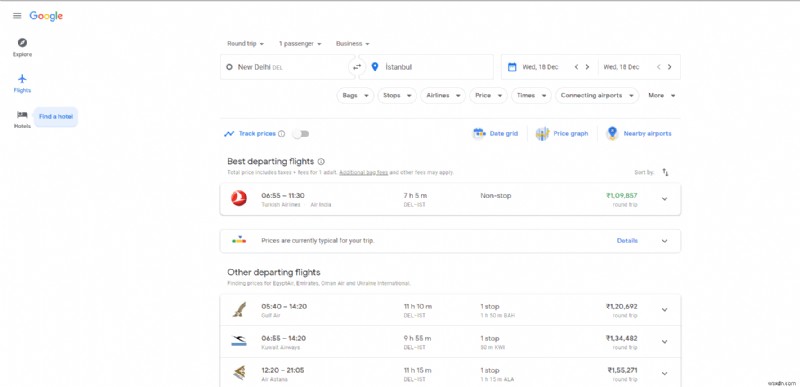Image resolution: width=800 pixels, height=387 pixels.
Task: Open the Price graph view
Action: pos(562,134)
